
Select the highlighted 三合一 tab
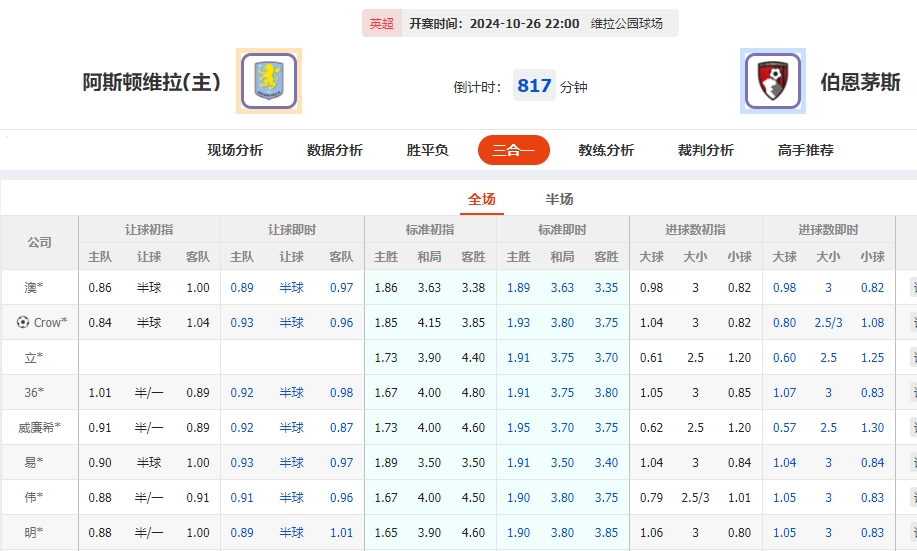[x=513, y=150]
